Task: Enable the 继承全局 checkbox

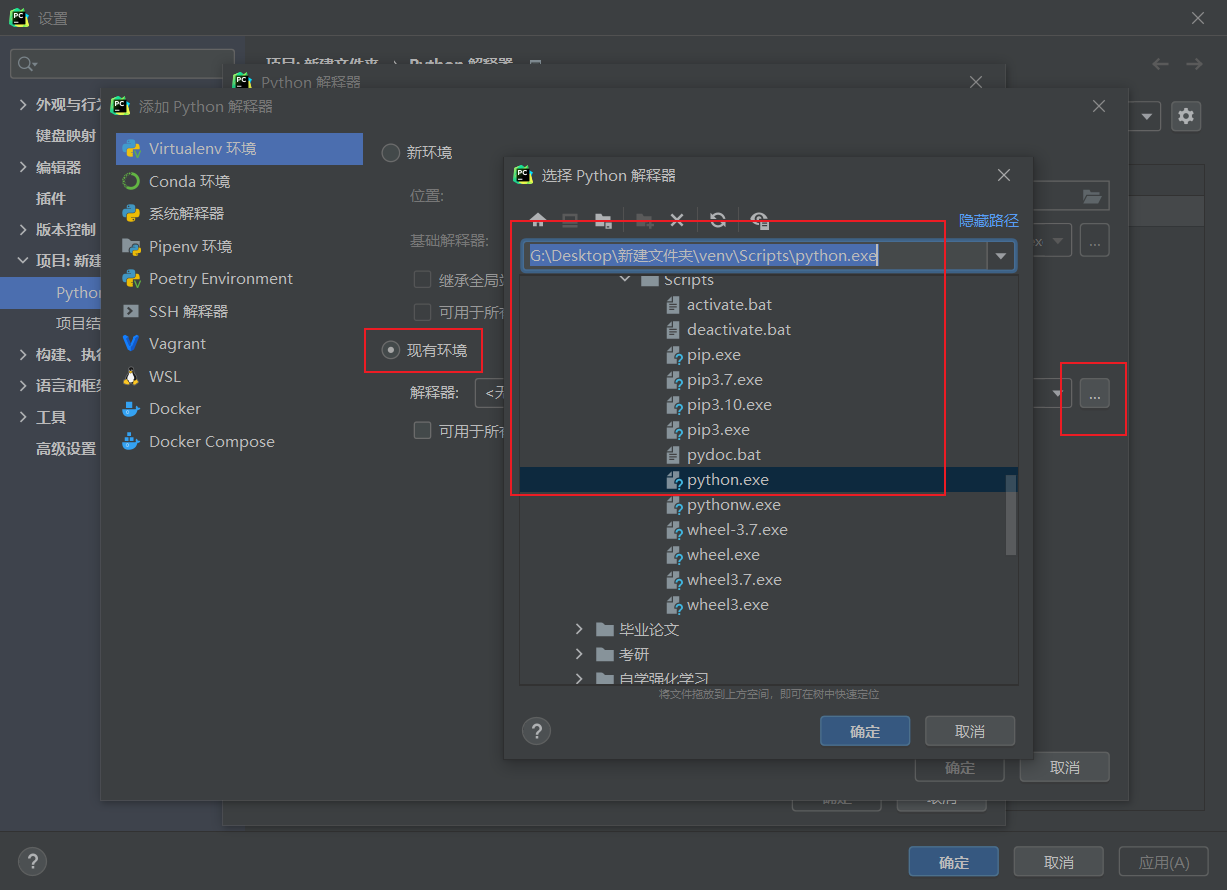Action: [422, 279]
